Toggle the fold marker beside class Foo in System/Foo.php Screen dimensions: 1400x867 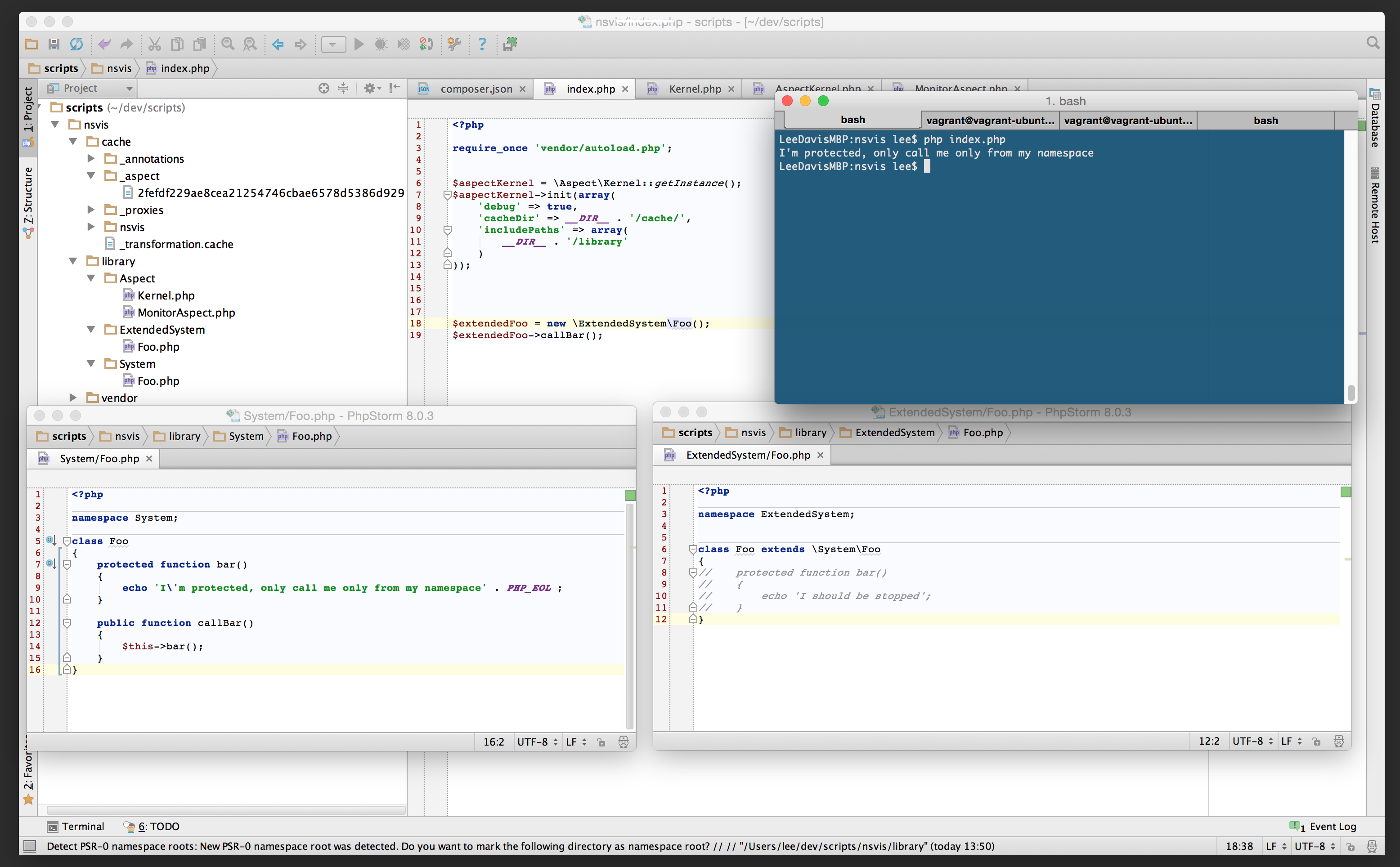tap(67, 541)
